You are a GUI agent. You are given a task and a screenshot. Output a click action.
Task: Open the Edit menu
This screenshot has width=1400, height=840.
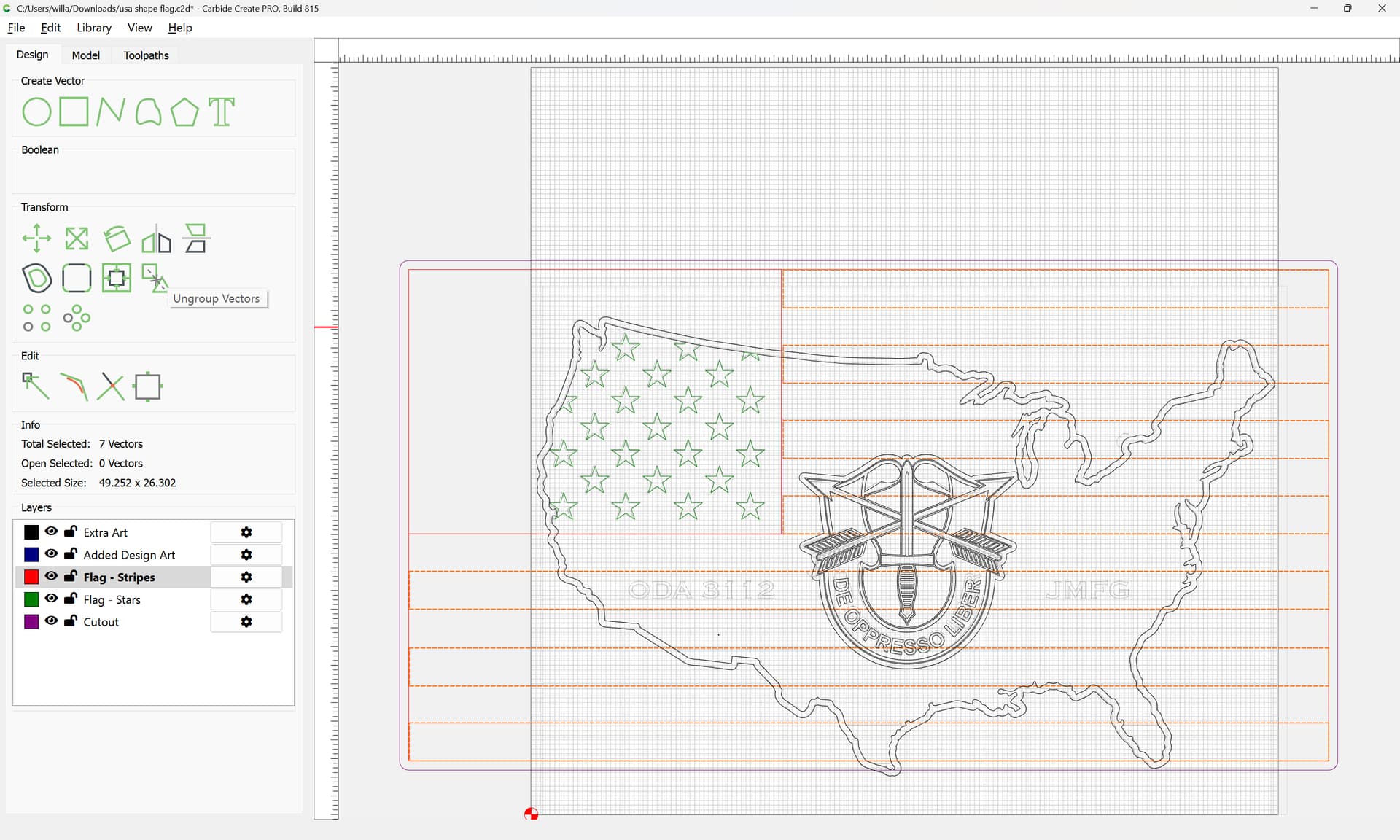(51, 28)
